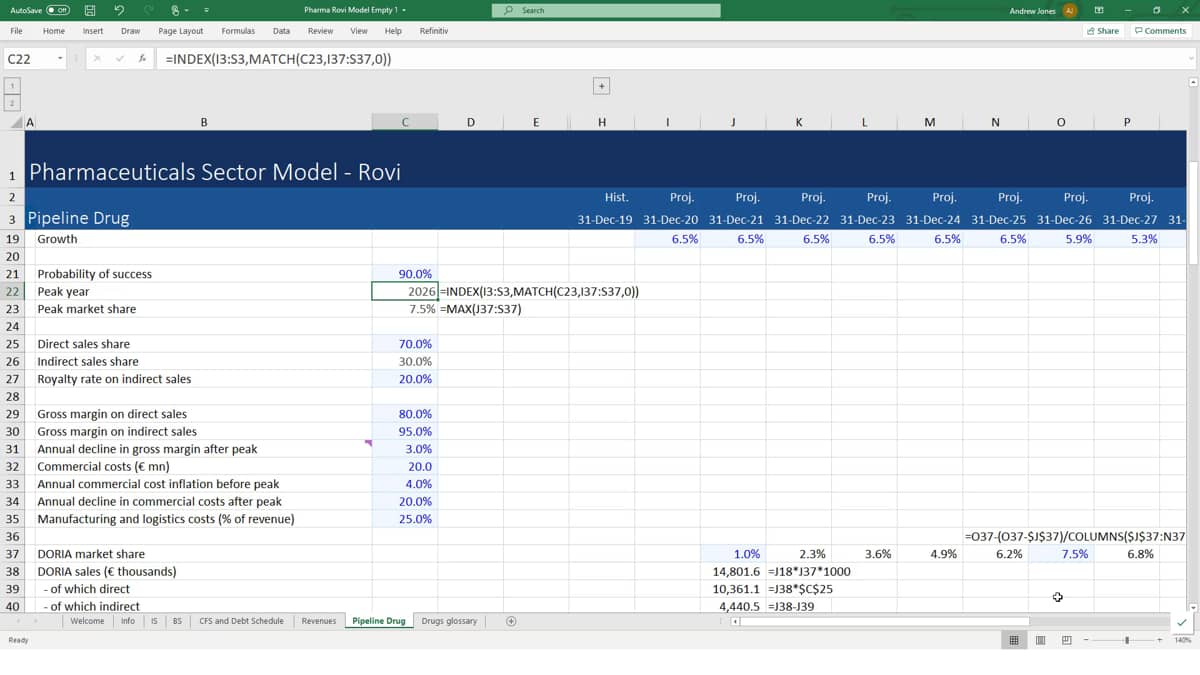Image resolution: width=1200 pixels, height=675 pixels.
Task: Open Ribbon Display Options icon
Action: click(1099, 10)
